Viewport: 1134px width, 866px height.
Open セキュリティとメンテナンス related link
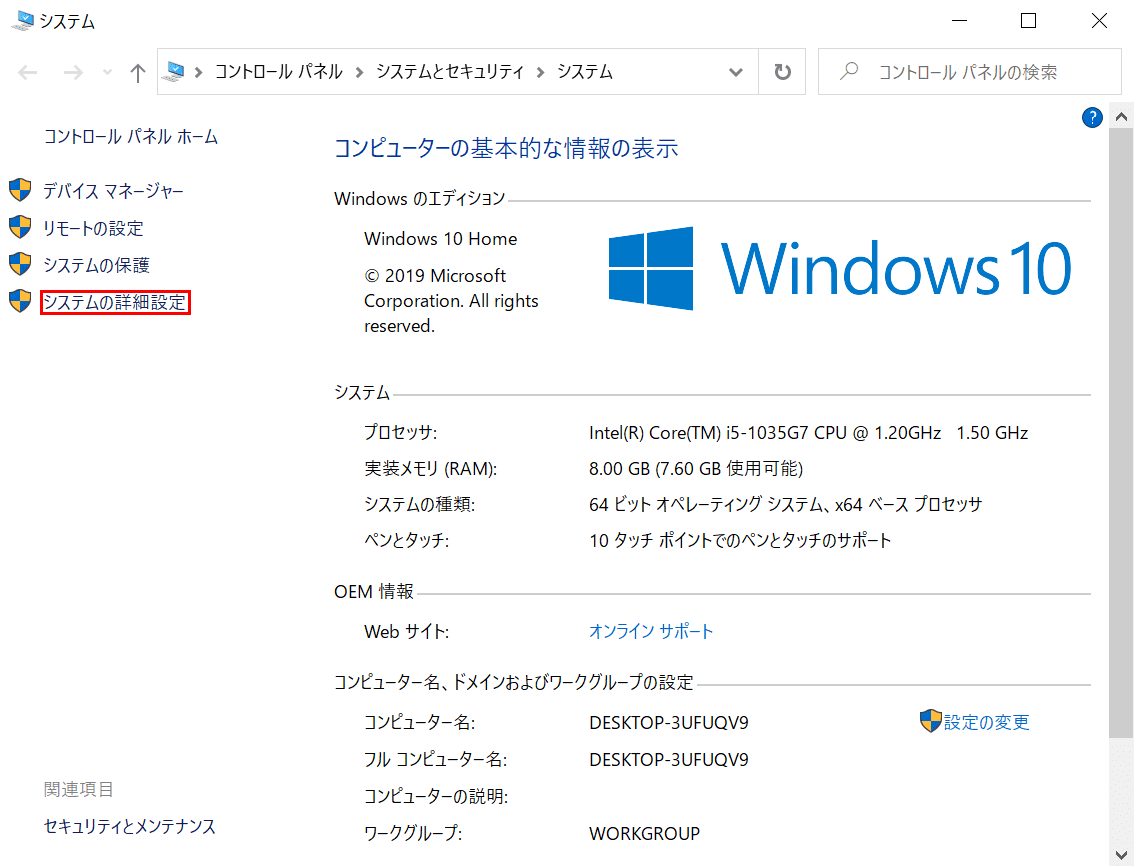pos(129,826)
